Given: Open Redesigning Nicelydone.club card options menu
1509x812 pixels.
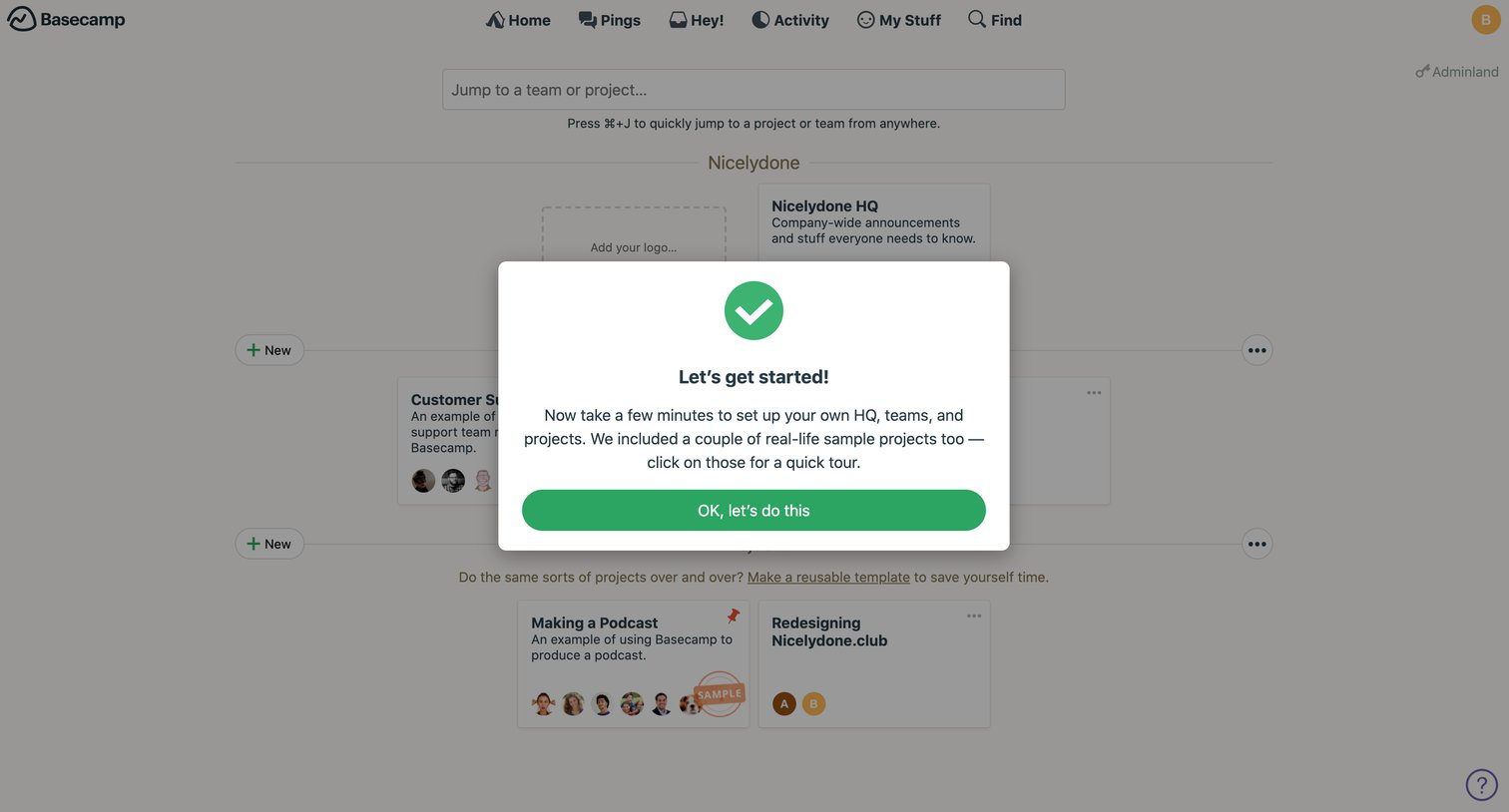Looking at the screenshot, I should [974, 615].
